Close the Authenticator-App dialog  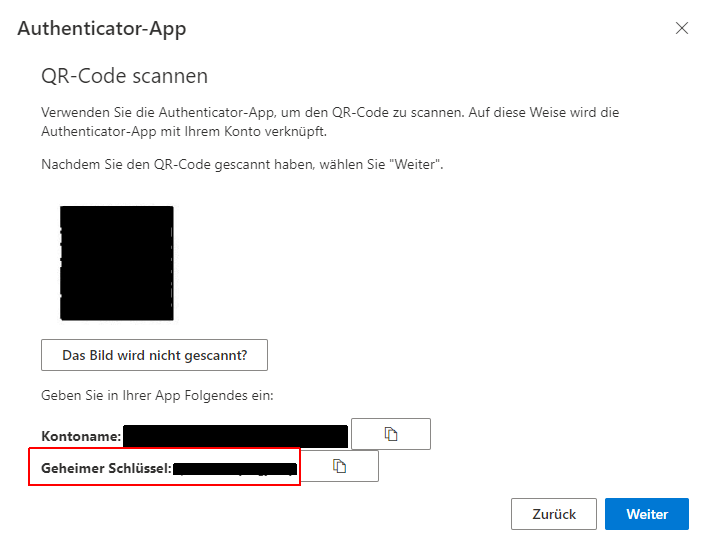click(x=682, y=28)
